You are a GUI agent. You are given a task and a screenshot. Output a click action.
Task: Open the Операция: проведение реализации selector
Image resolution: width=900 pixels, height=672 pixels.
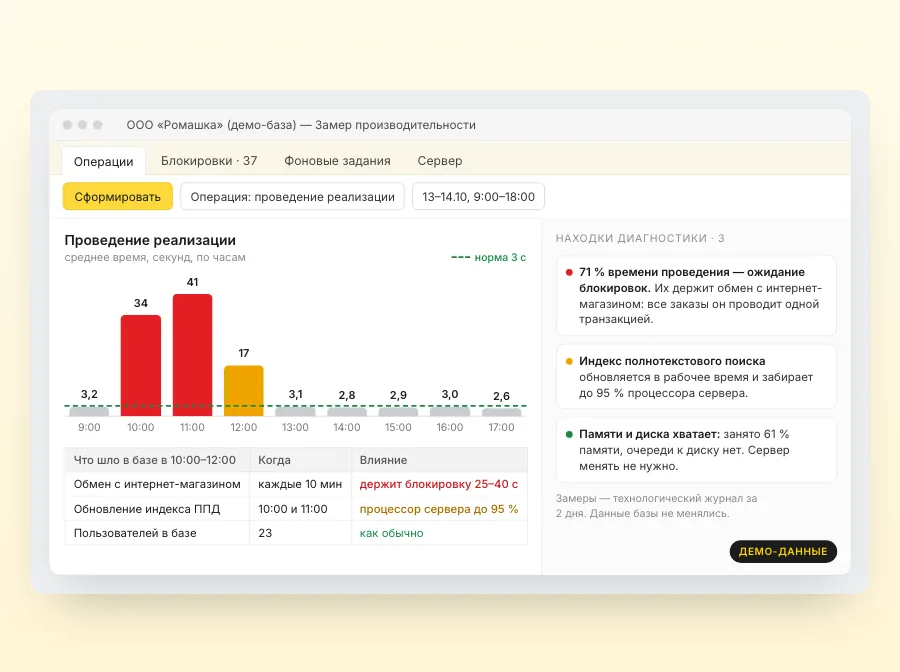[293, 196]
